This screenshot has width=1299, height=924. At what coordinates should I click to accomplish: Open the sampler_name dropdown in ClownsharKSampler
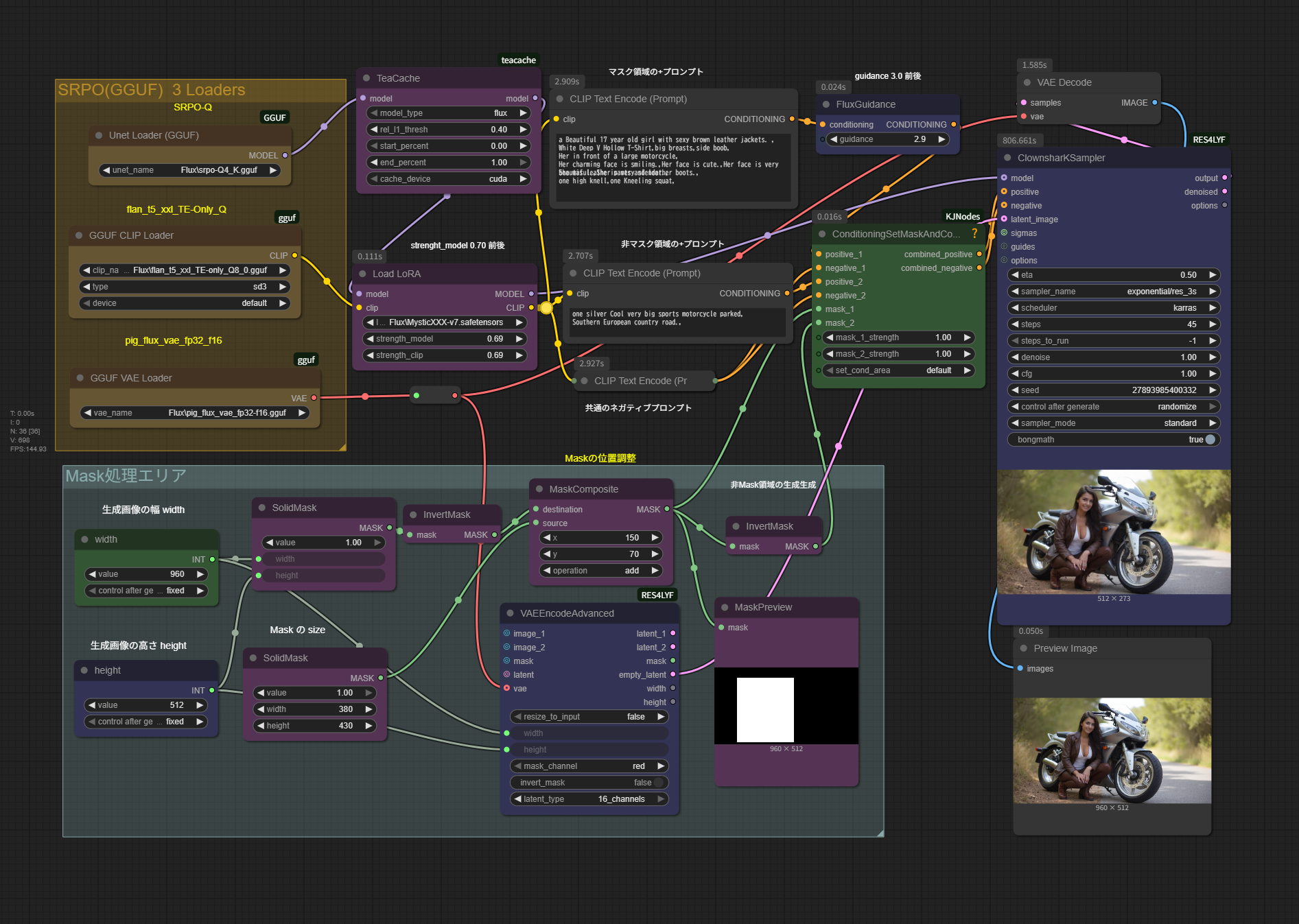(x=1113, y=292)
